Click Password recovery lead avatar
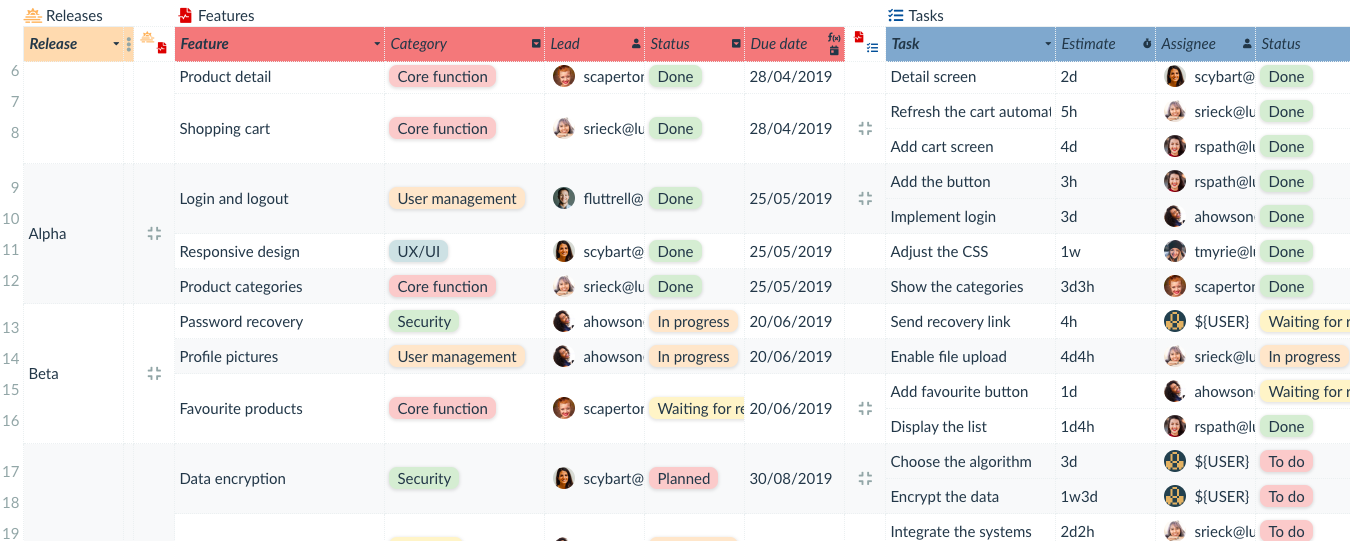1350x541 pixels. coord(564,321)
